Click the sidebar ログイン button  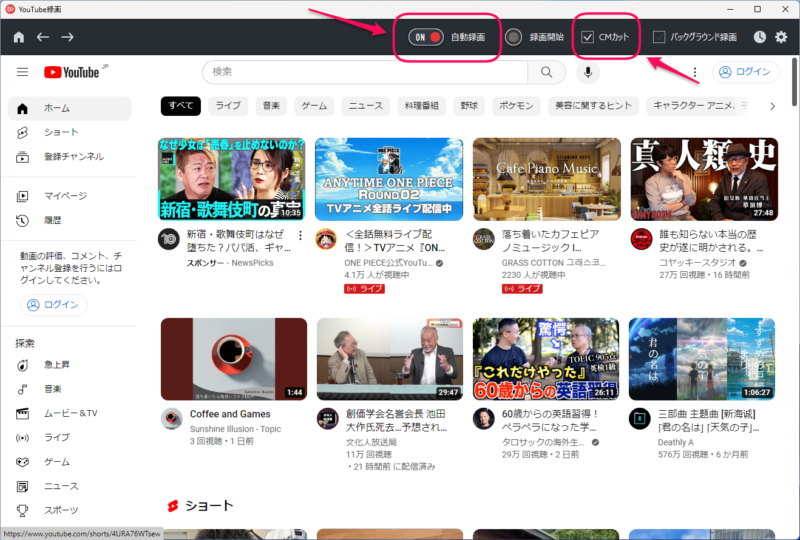tap(54, 305)
